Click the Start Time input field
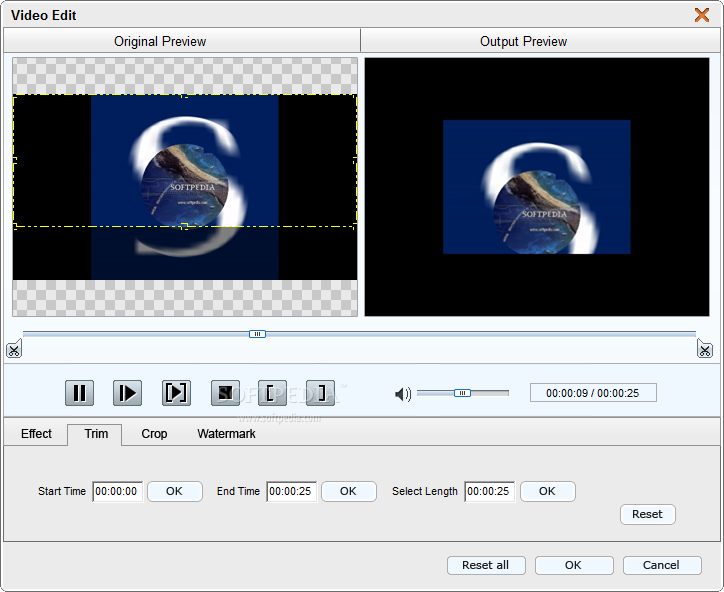Screen dimensions: 724x592 117,491
